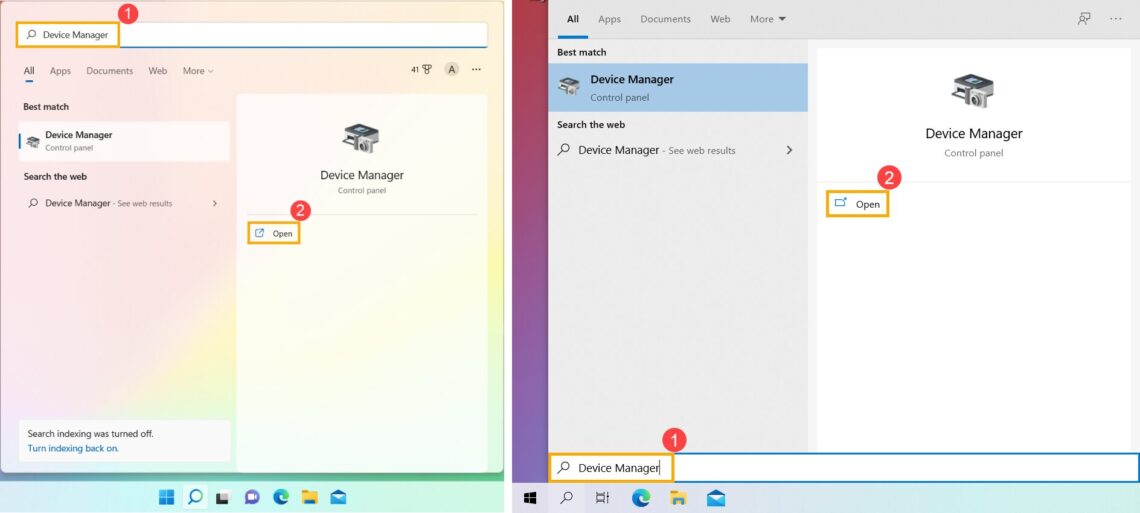Click feedback icon in Windows 10 search header
Image resolution: width=1140 pixels, height=513 pixels.
click(1084, 19)
